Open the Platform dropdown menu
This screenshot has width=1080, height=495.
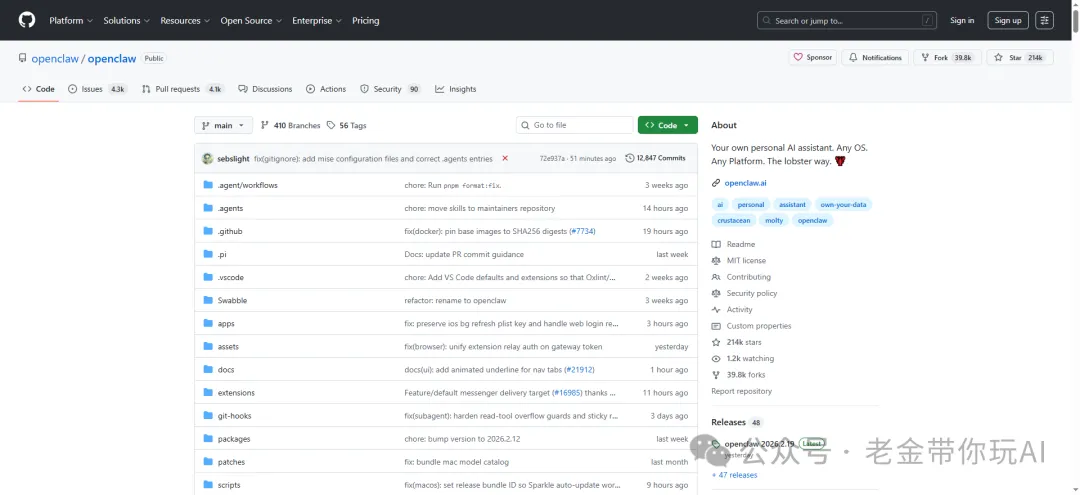point(72,21)
